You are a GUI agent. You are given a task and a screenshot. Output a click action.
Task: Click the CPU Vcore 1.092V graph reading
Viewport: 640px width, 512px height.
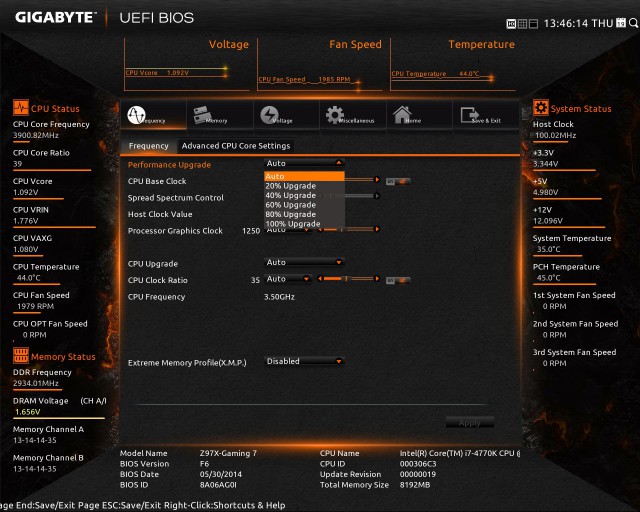click(x=157, y=73)
